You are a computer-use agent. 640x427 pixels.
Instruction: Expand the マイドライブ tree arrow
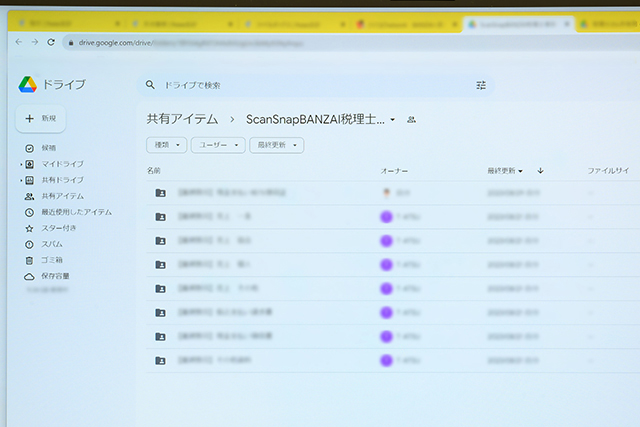click(x=21, y=165)
